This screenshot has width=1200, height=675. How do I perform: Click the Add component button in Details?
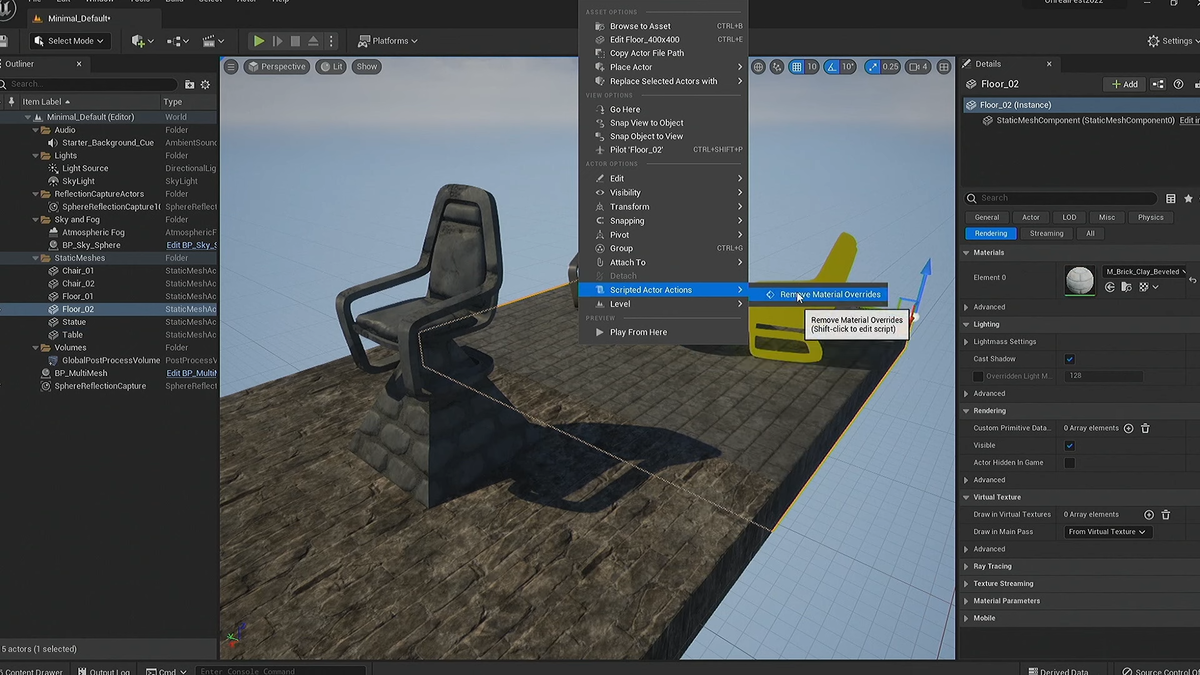(x=1124, y=84)
